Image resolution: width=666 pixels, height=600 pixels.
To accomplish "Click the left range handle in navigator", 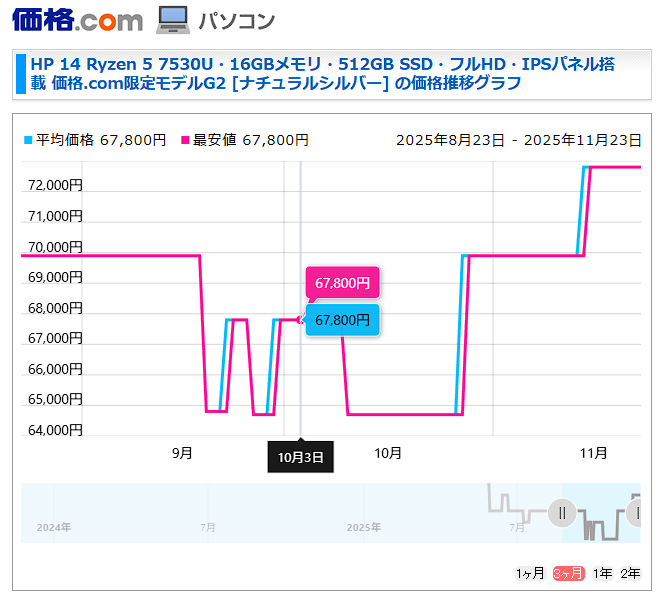I will pos(562,513).
